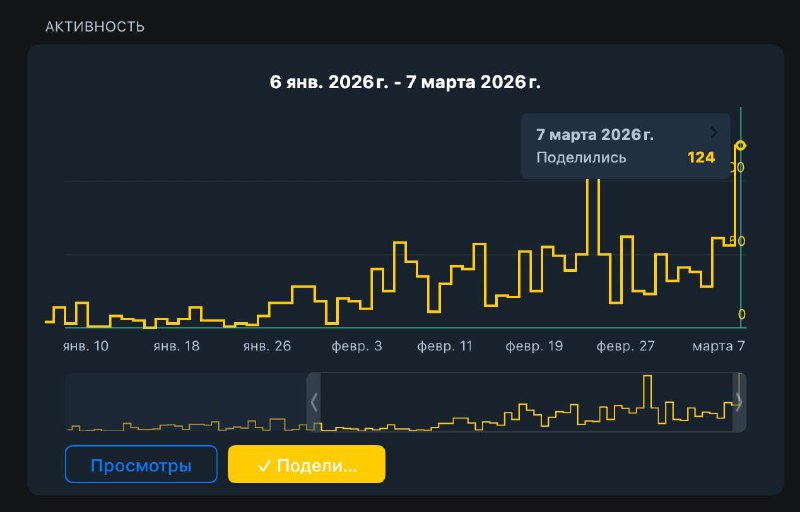Click the date range title above chart
Image resolution: width=800 pixels, height=512 pixels.
coord(405,81)
